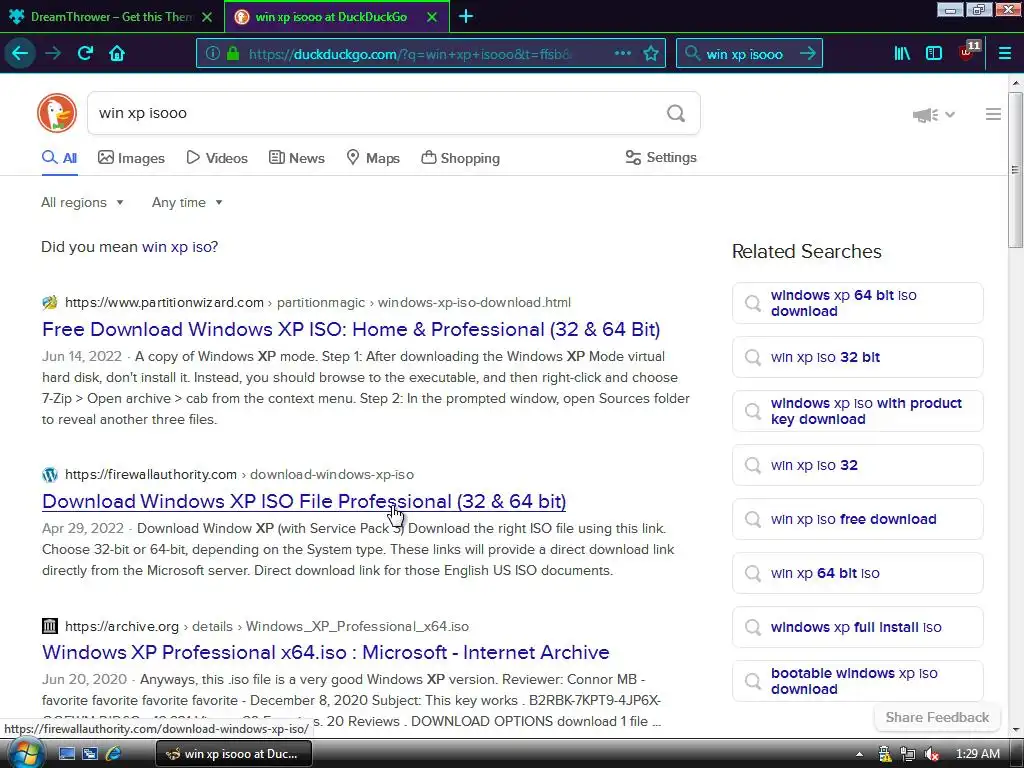
Task: Open uBlock extension icon with badge 11
Action: (x=968, y=52)
